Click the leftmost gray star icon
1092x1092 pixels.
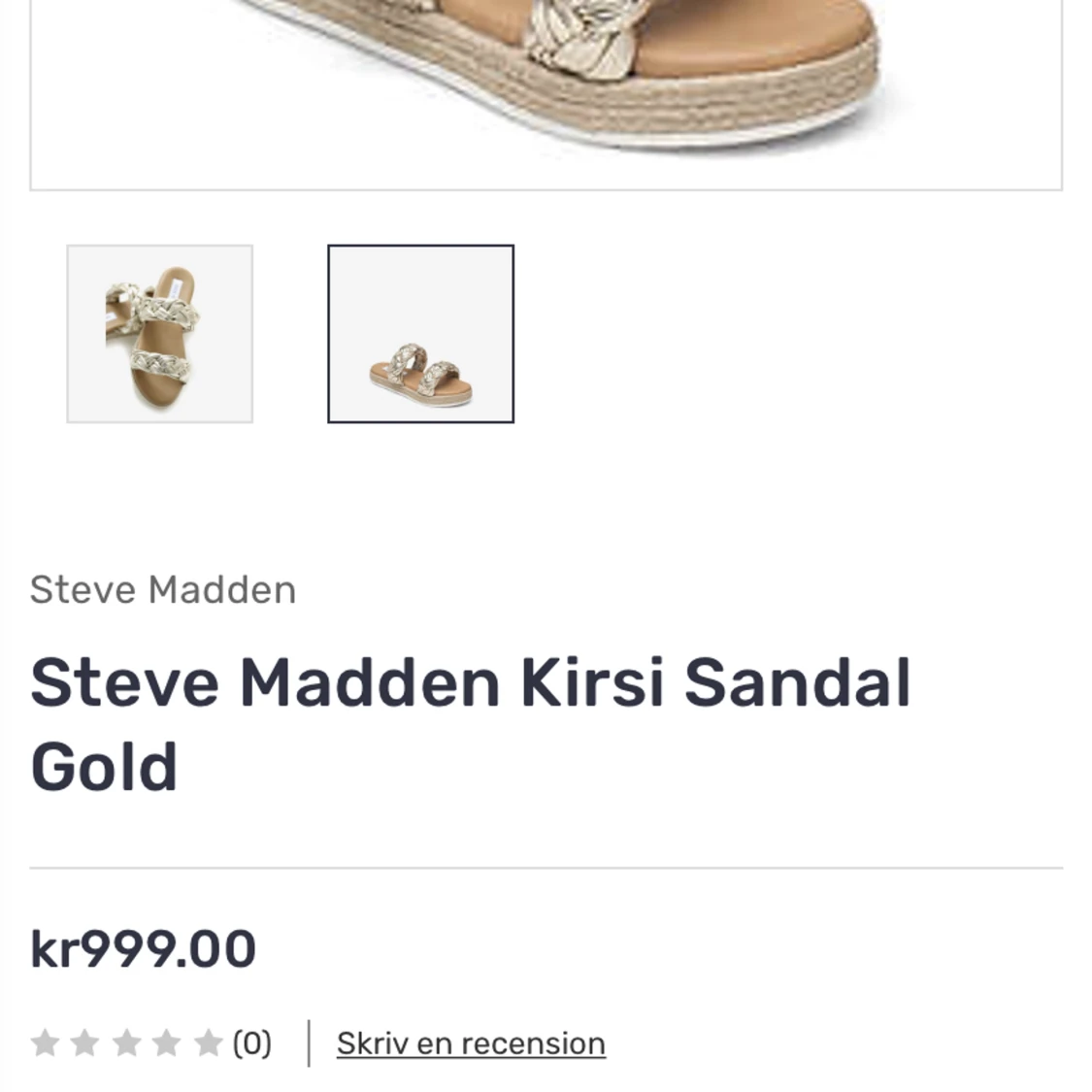point(46,1042)
